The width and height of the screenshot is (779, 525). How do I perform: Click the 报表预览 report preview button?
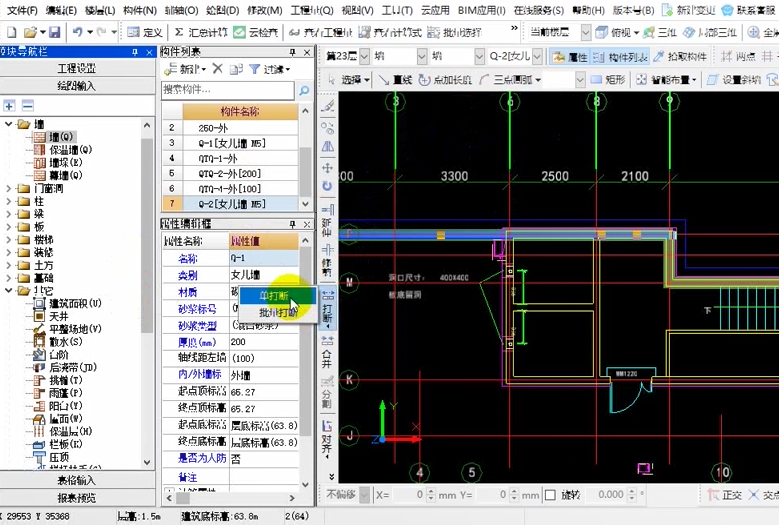click(x=77, y=497)
